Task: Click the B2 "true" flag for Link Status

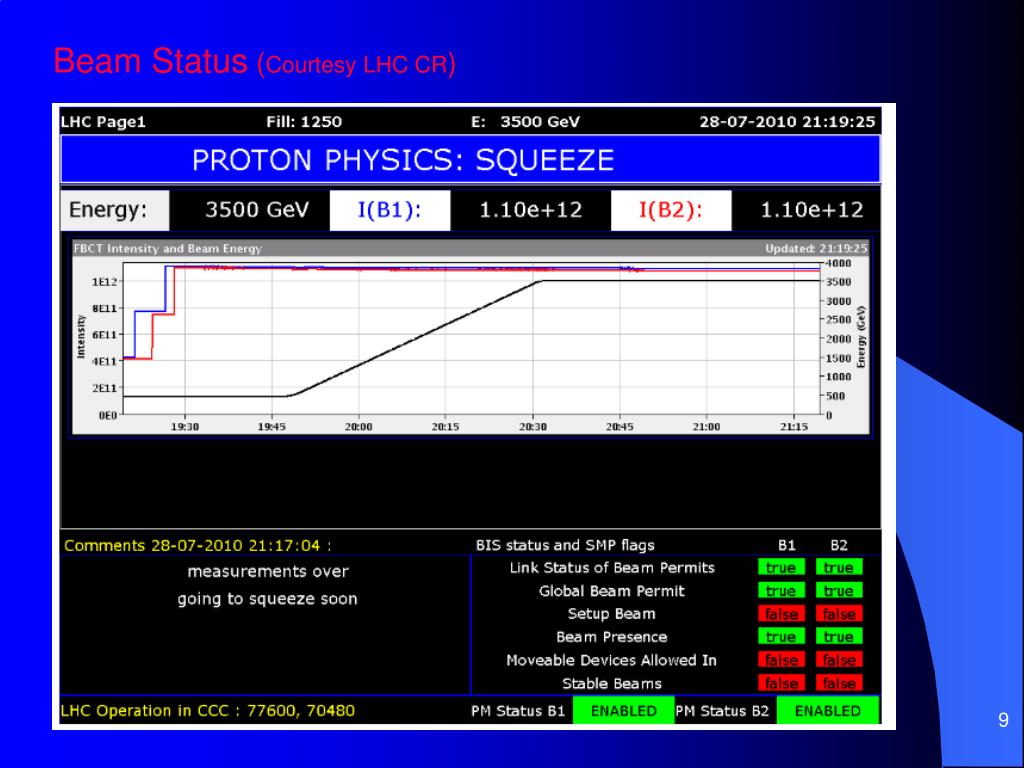Action: pos(839,568)
